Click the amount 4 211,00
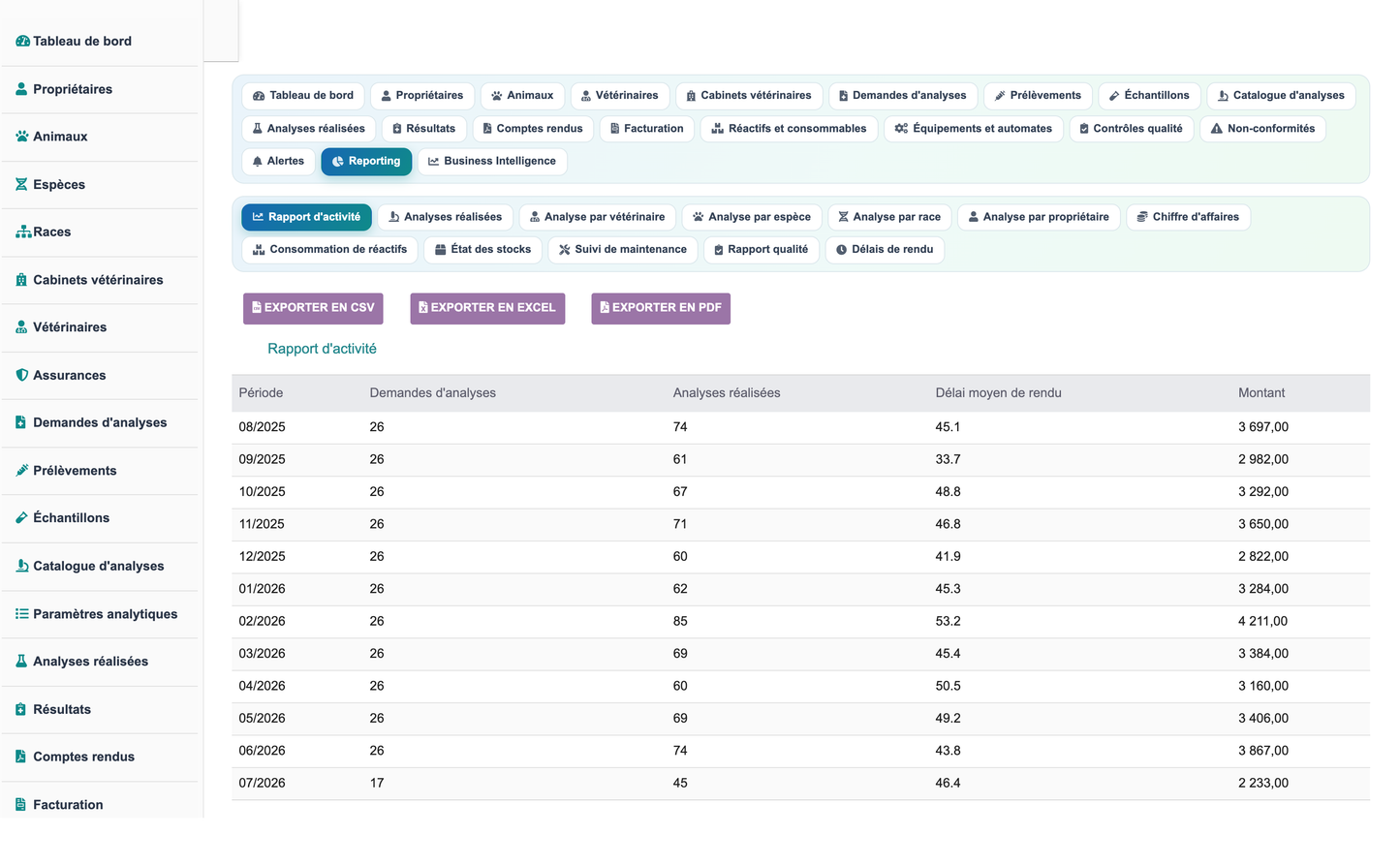The width and height of the screenshot is (1400, 866). [1263, 622]
